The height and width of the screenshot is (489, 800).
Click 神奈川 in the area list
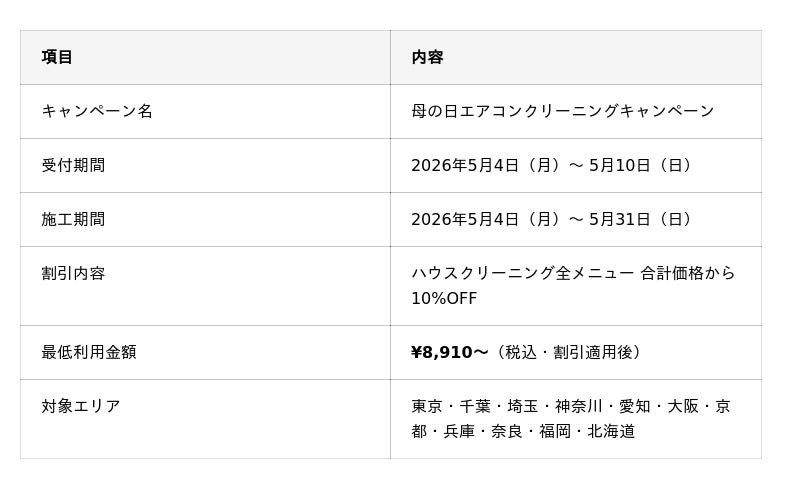click(x=579, y=406)
